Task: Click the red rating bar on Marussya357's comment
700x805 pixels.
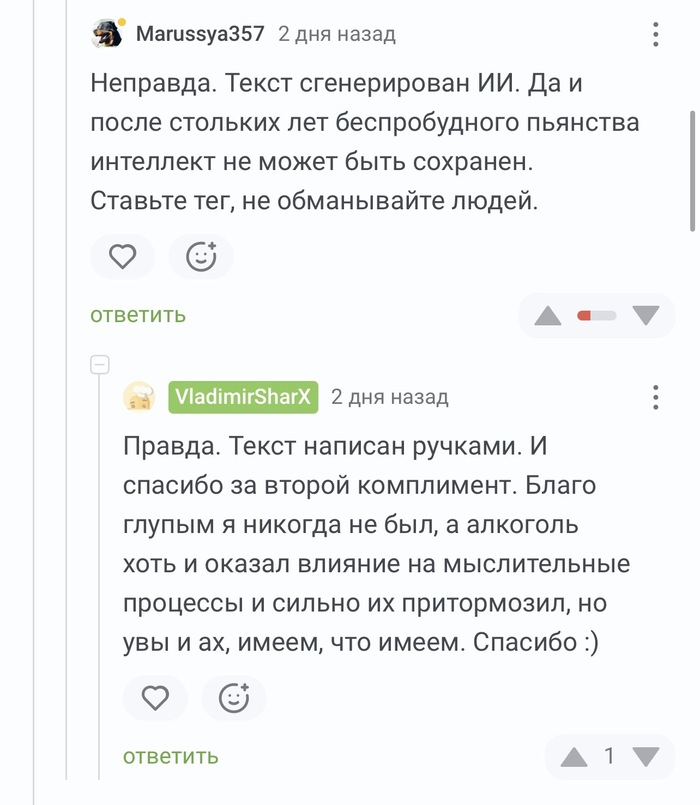Action: [597, 316]
